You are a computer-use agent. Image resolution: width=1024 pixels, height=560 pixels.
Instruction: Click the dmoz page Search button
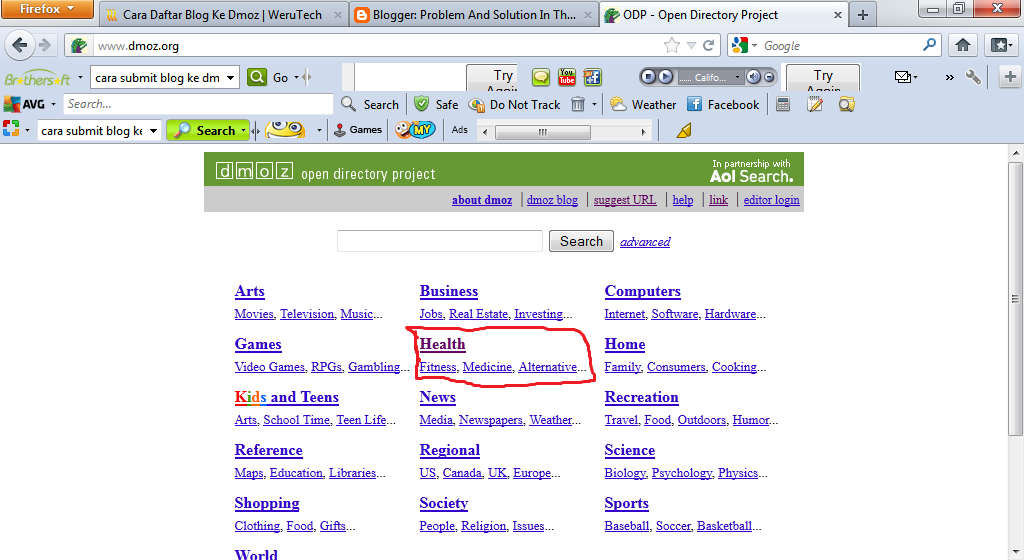[581, 241]
